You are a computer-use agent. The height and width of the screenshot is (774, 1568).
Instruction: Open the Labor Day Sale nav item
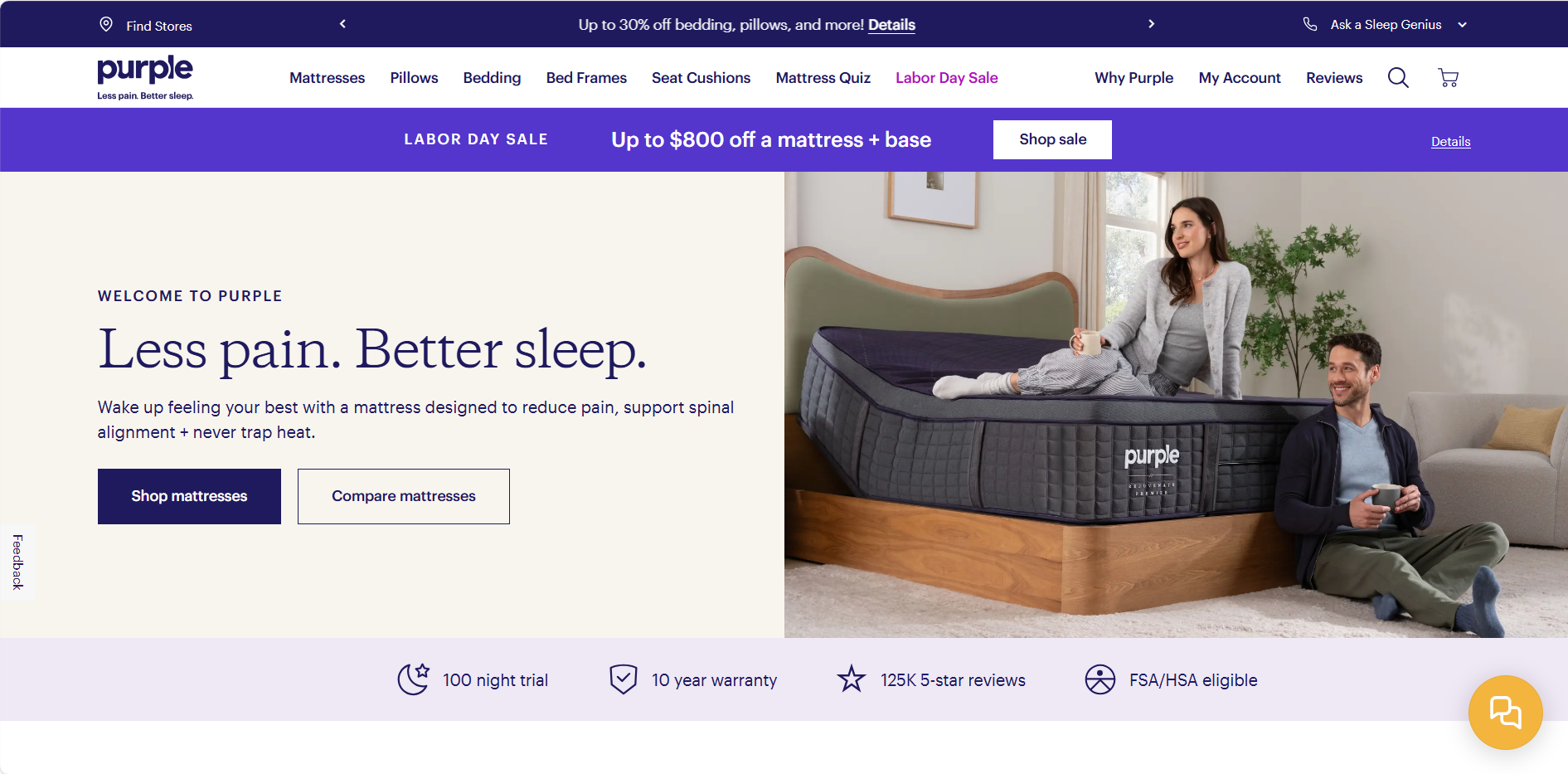[x=946, y=78]
